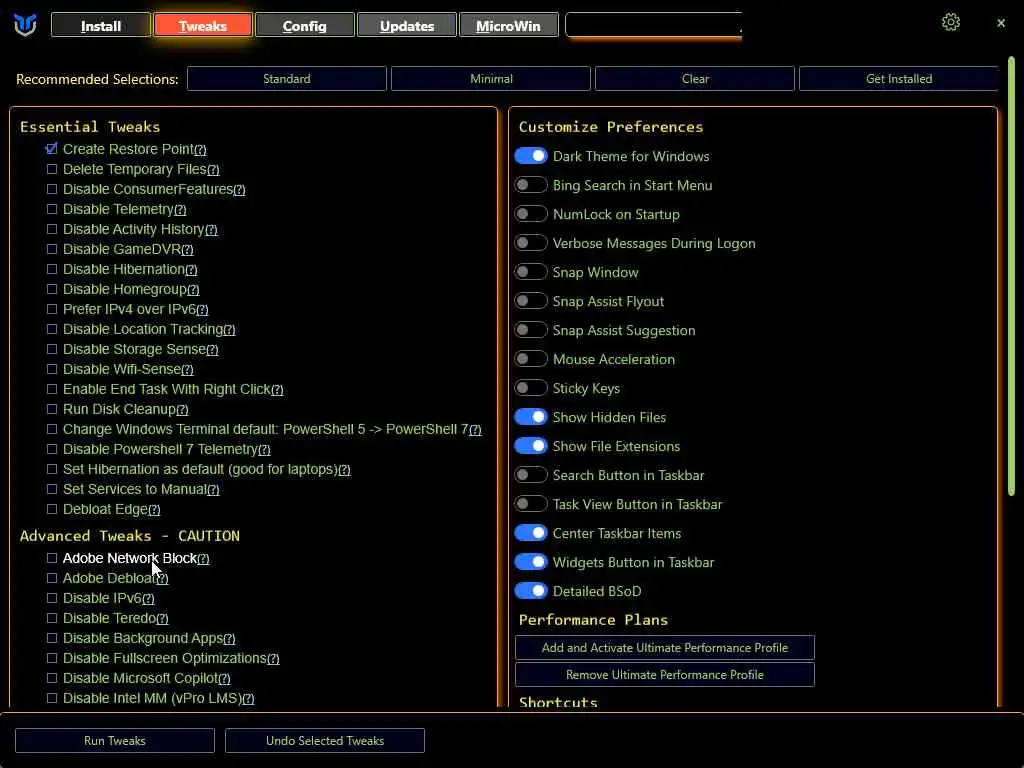Enable NumLock on Startup toggle

[x=530, y=214]
